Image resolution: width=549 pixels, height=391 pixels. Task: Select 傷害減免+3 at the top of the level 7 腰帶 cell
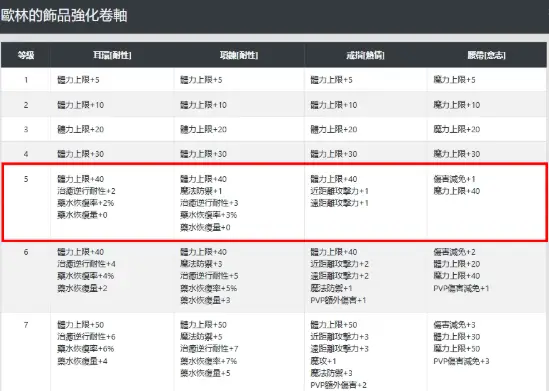click(454, 325)
